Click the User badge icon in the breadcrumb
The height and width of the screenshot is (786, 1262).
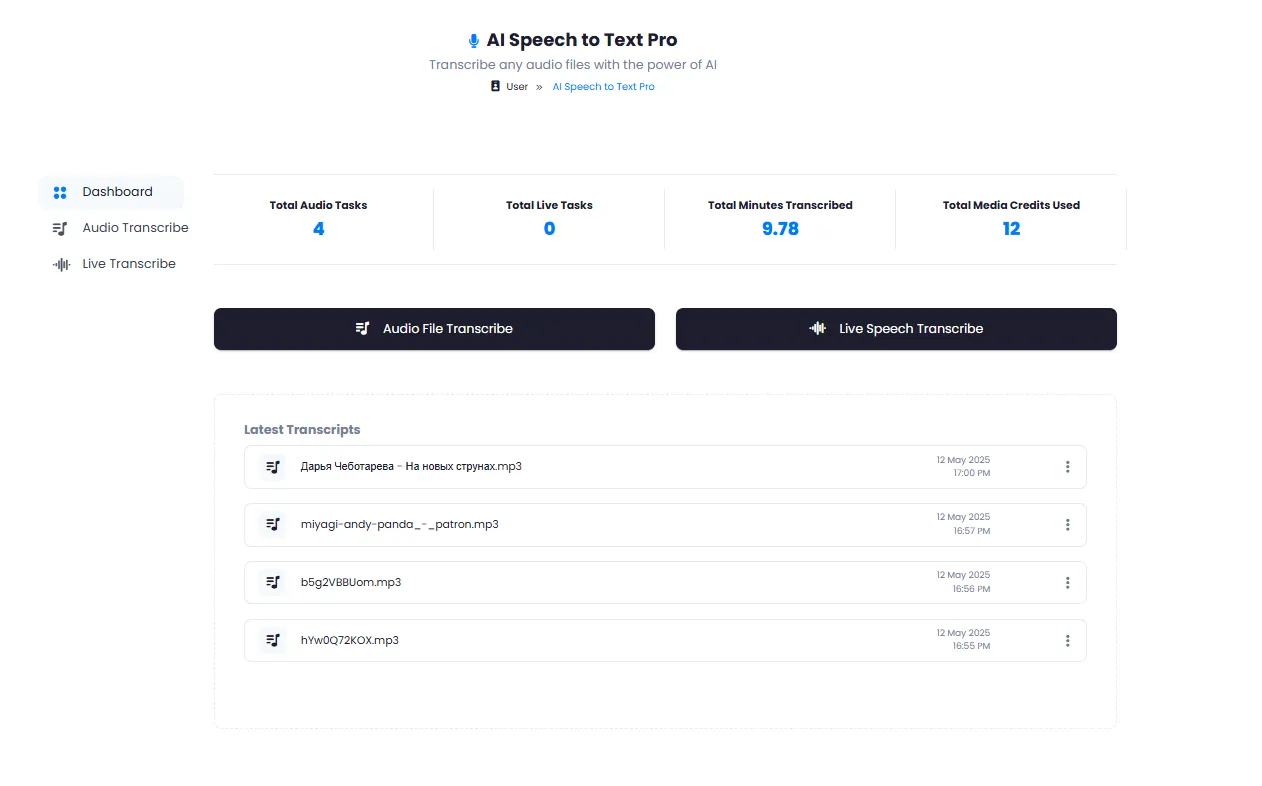pyautogui.click(x=495, y=87)
